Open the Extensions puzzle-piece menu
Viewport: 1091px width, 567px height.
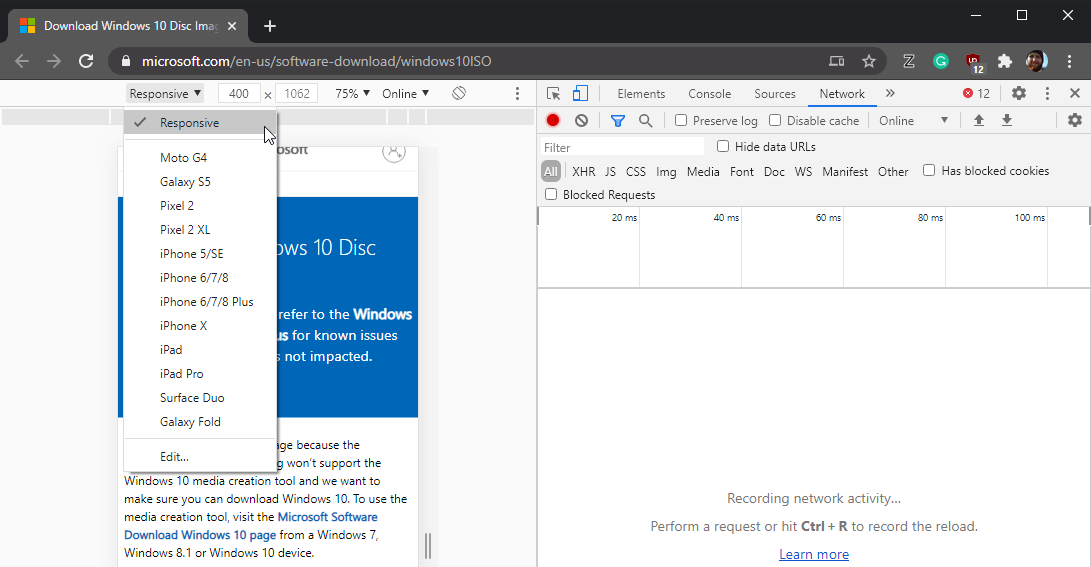[1005, 61]
